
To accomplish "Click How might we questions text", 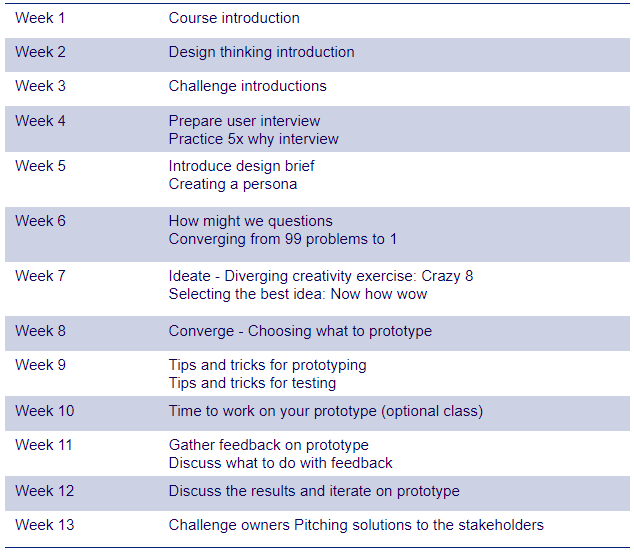I will click(x=250, y=221).
